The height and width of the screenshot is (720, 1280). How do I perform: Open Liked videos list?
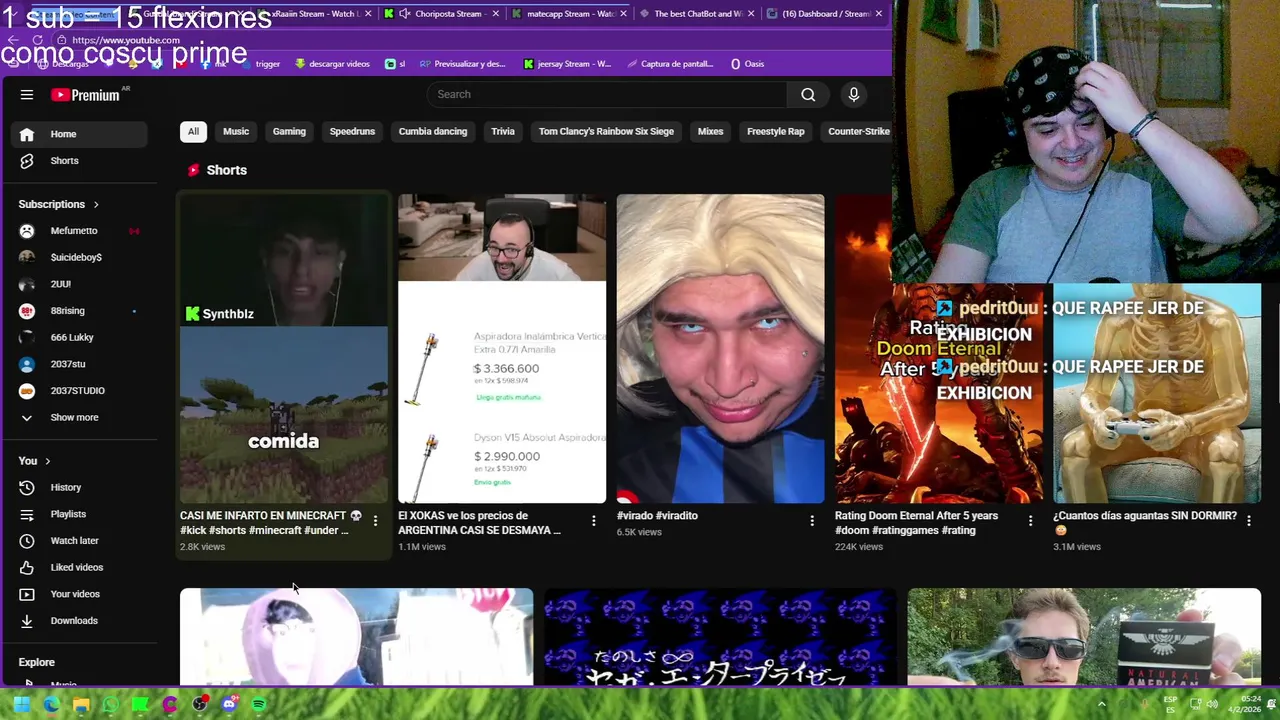point(78,567)
